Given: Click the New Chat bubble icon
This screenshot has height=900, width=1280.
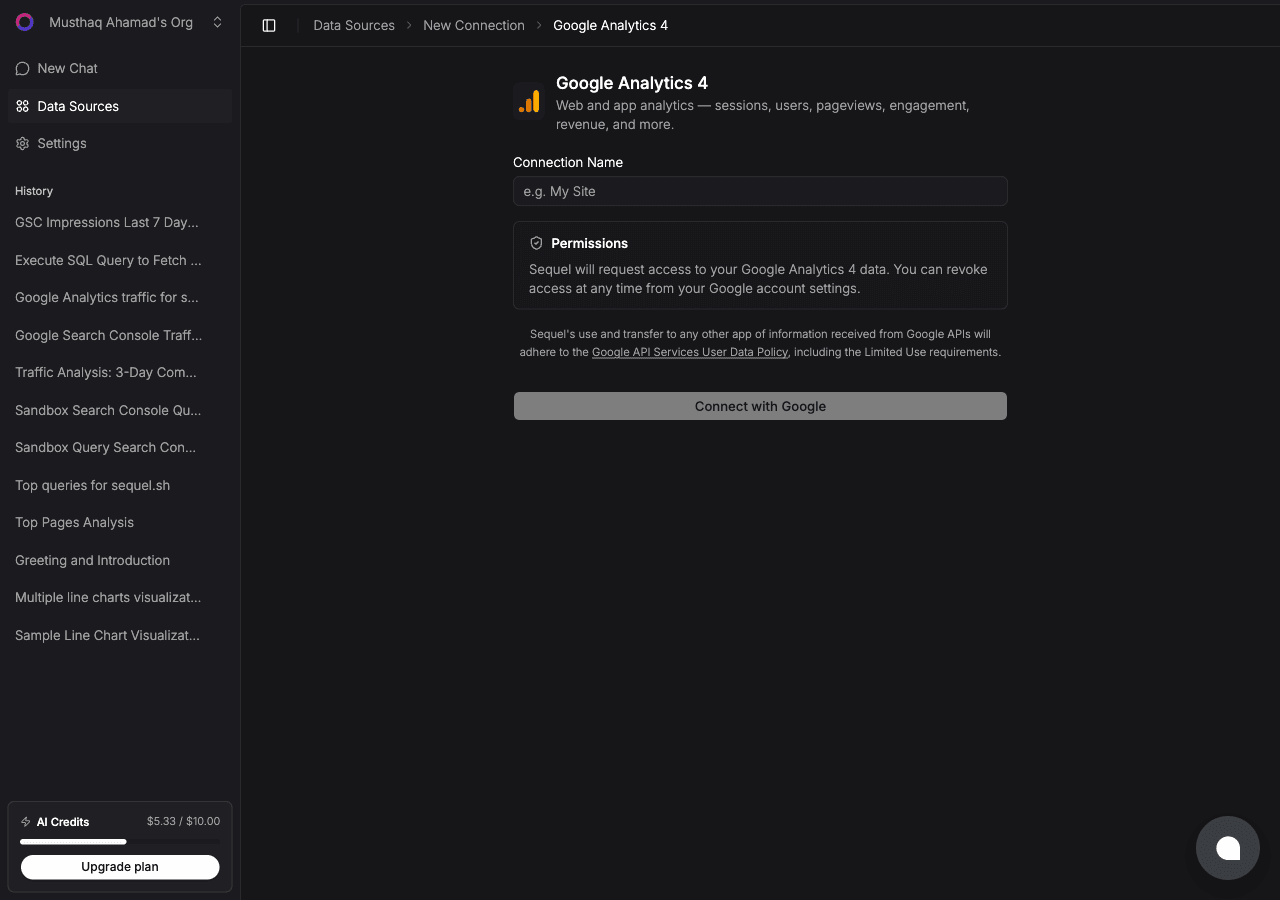Looking at the screenshot, I should 23,68.
